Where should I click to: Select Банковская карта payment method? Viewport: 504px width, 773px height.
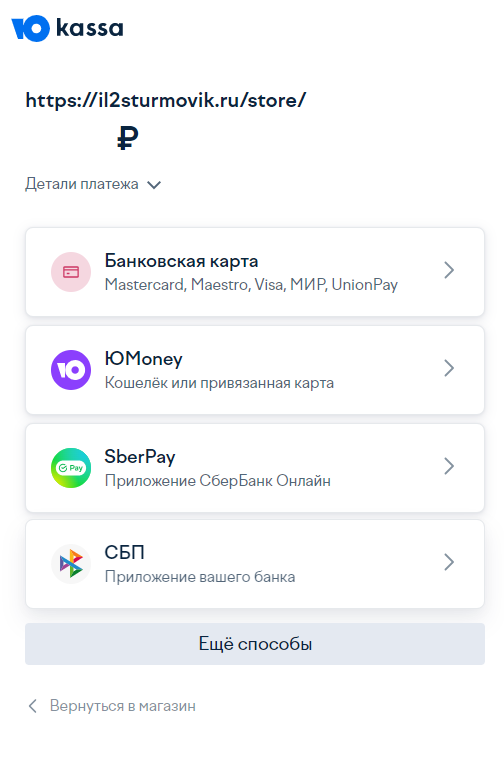point(255,272)
